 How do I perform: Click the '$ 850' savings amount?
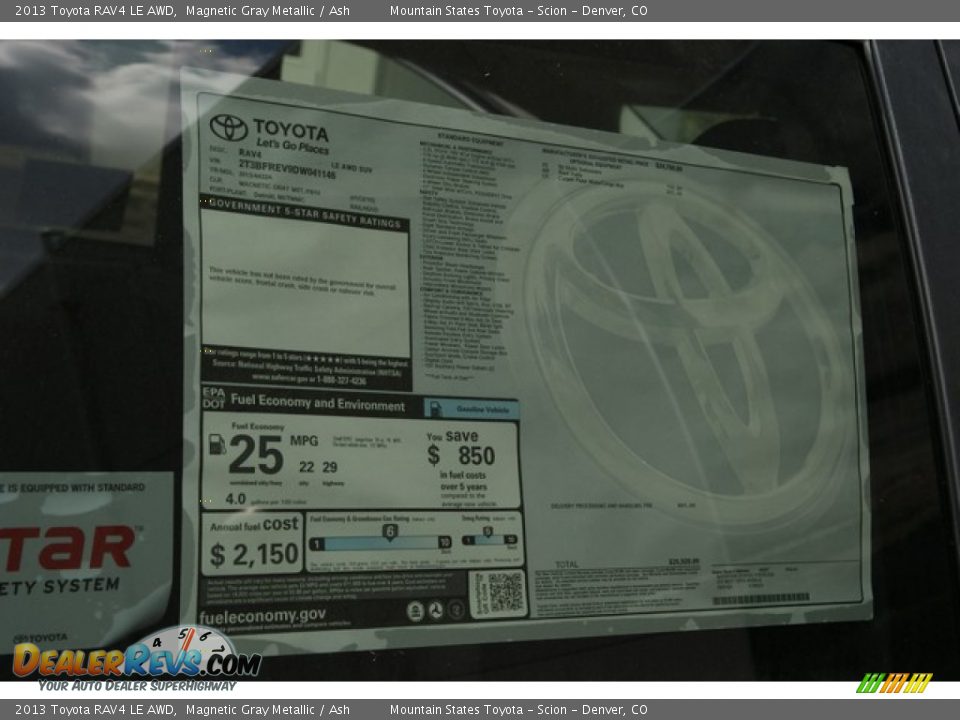click(461, 456)
